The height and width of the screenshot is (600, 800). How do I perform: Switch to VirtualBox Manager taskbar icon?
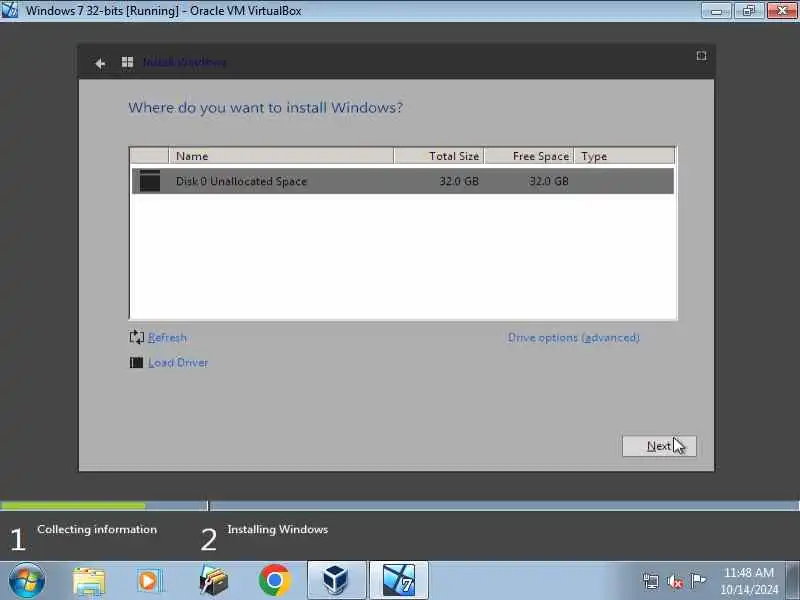click(336, 581)
